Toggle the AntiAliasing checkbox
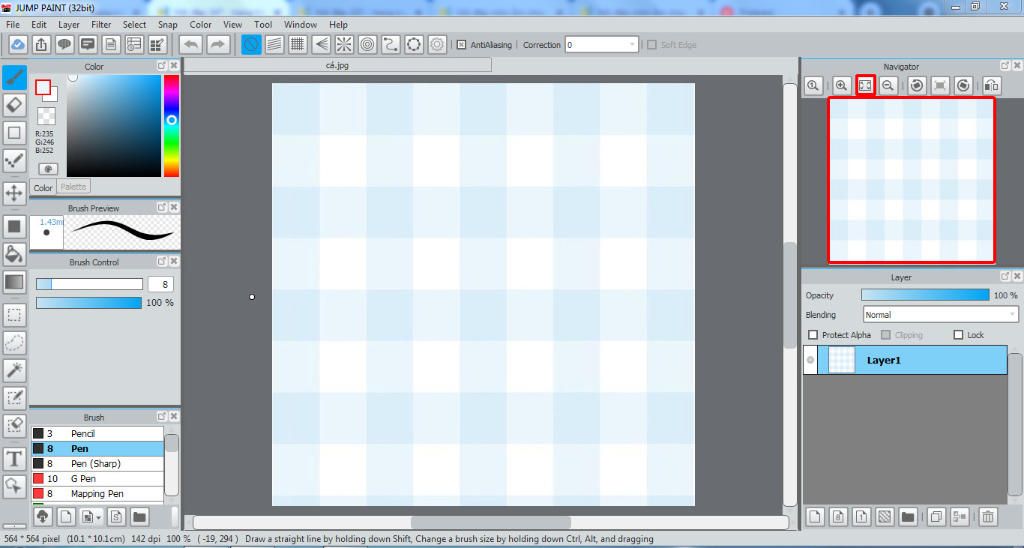Viewport: 1024px width, 548px height. (461, 44)
